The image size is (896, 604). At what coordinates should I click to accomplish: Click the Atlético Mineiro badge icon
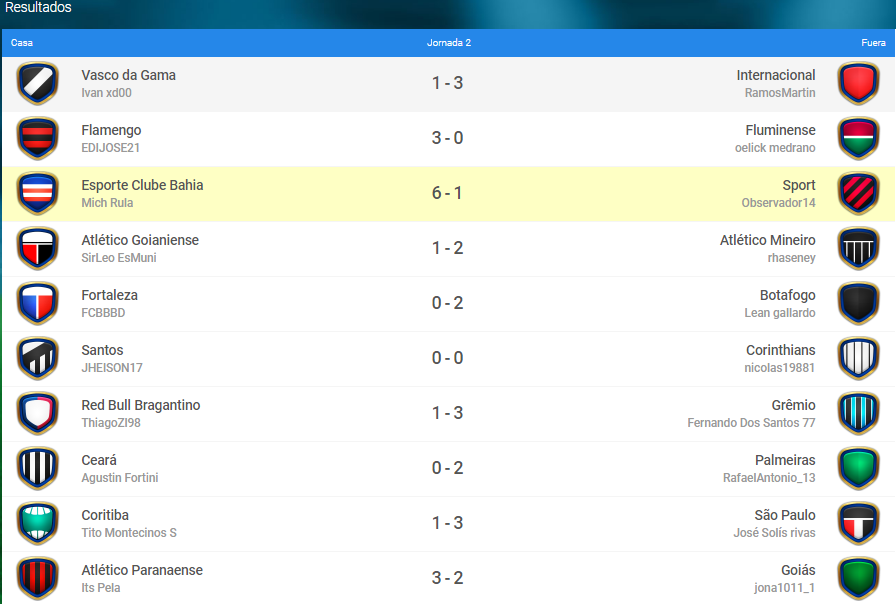[858, 249]
